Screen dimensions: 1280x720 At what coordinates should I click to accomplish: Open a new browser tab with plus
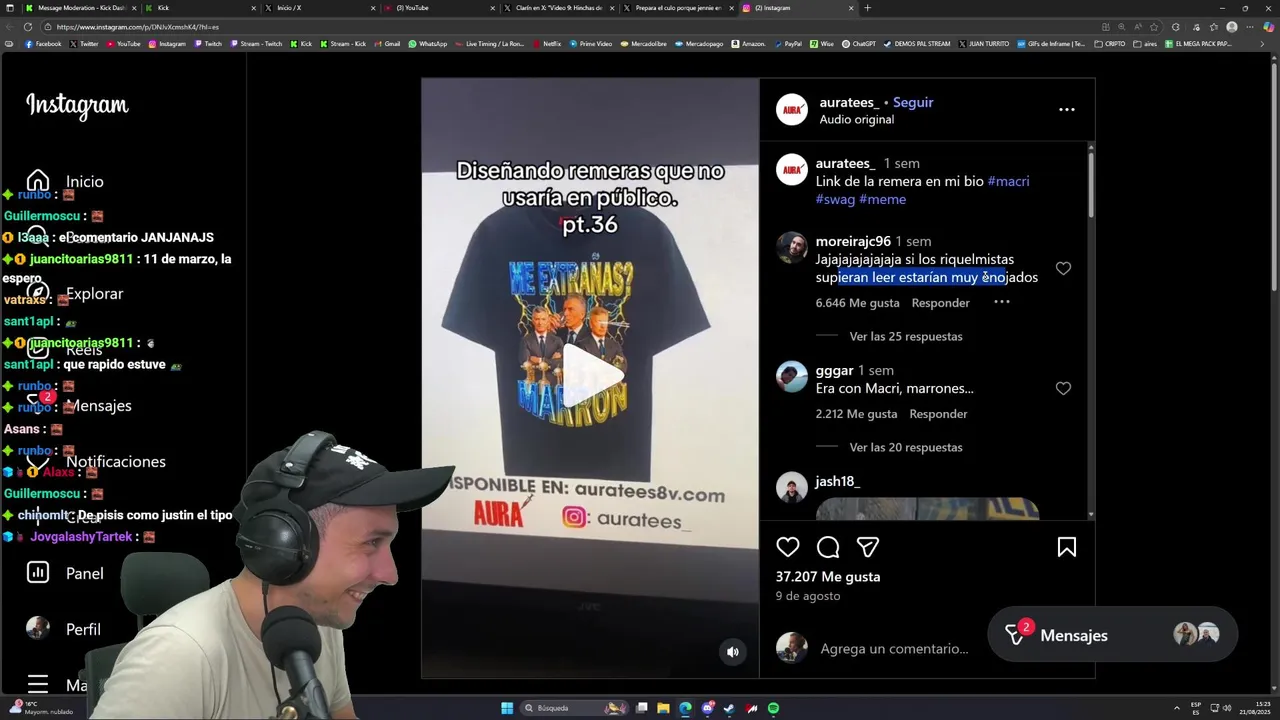(867, 8)
